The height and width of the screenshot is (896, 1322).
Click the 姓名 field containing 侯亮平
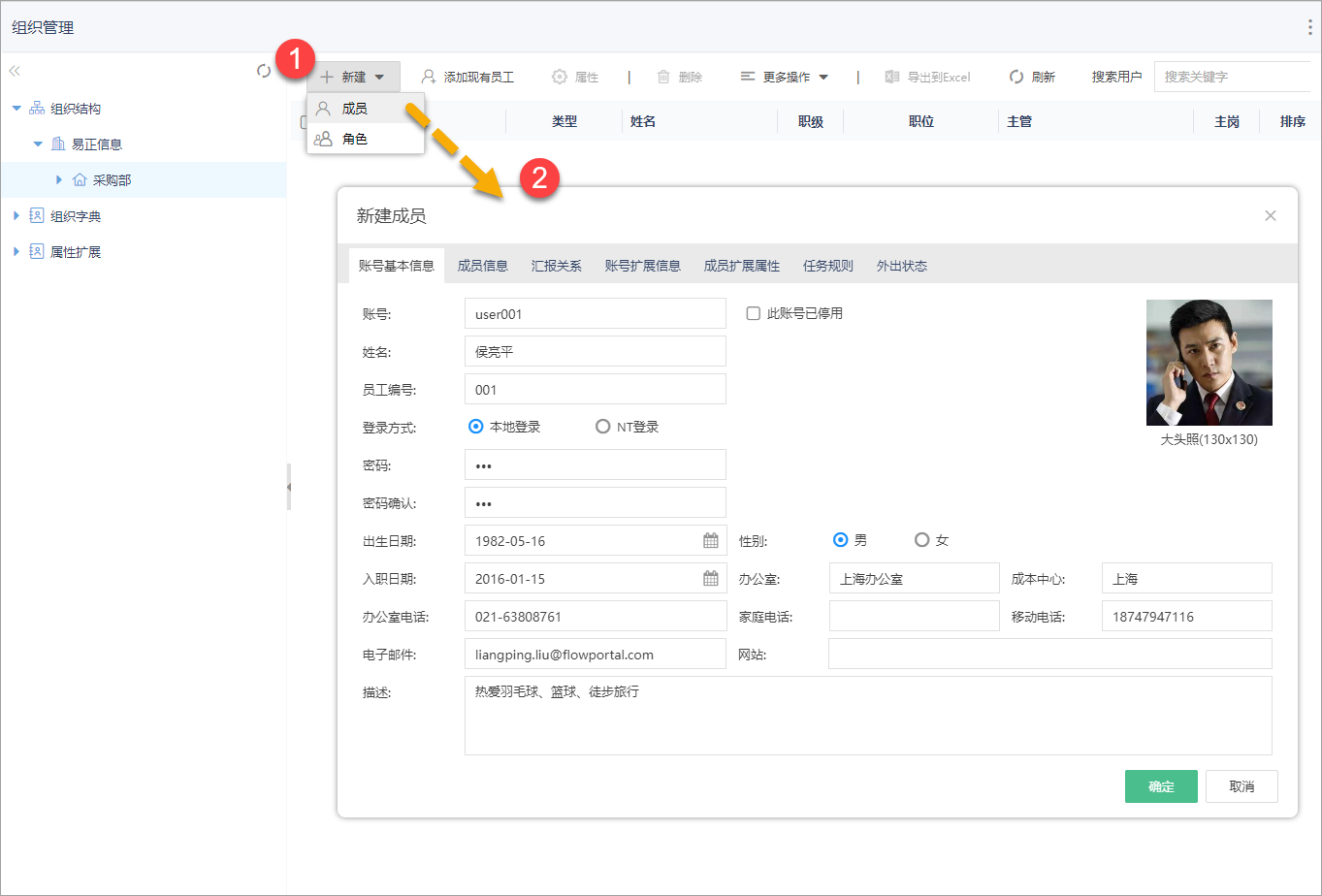click(x=596, y=351)
